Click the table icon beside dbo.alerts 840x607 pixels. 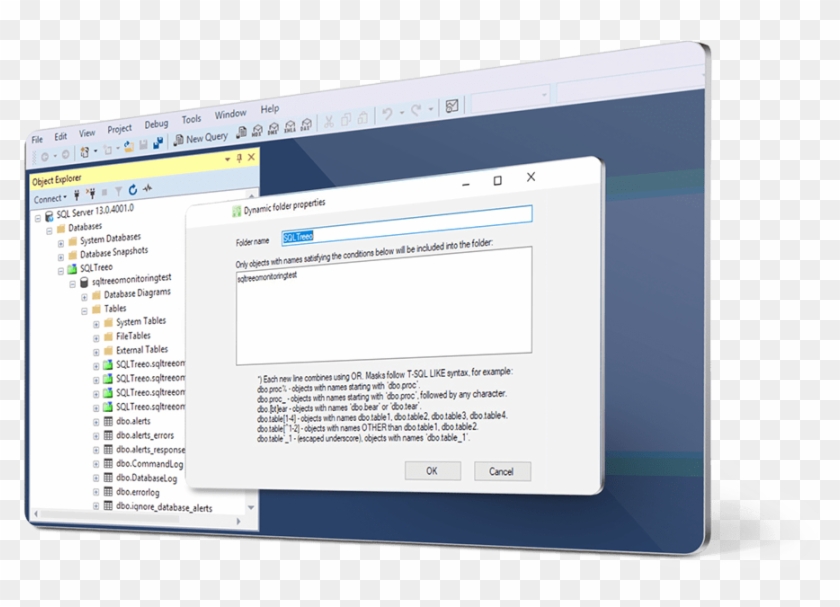click(x=108, y=421)
